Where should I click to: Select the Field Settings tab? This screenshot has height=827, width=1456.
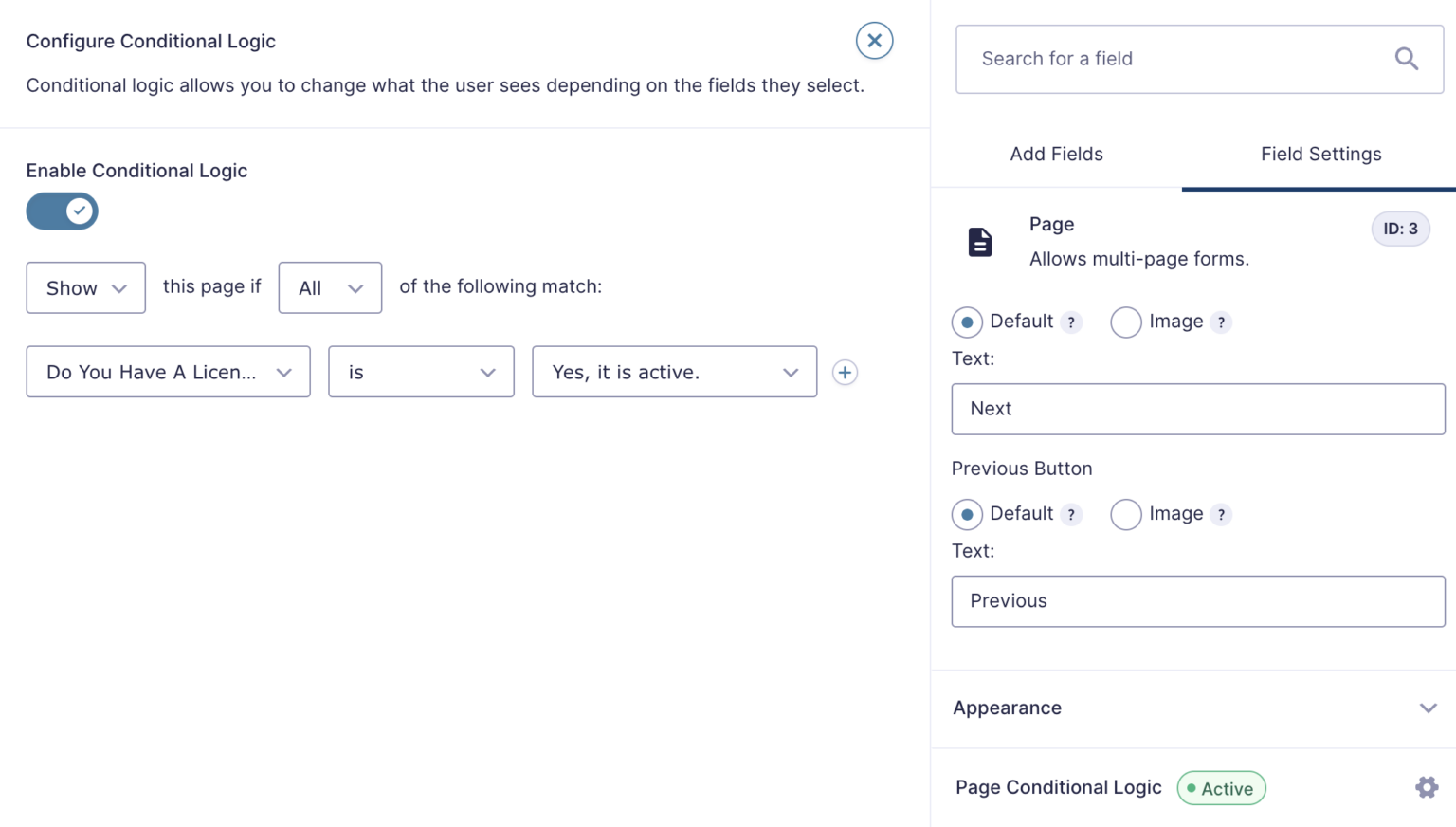click(1320, 154)
